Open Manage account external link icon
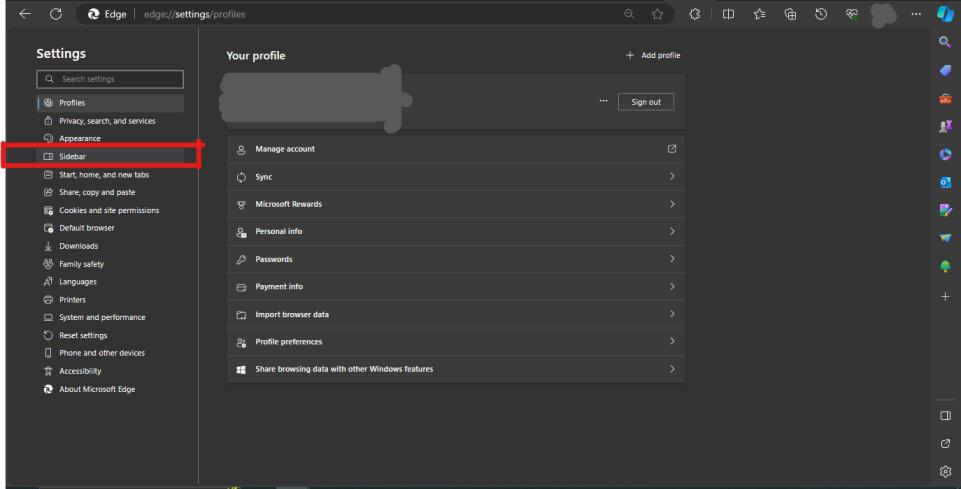Image resolution: width=961 pixels, height=489 pixels. [672, 148]
